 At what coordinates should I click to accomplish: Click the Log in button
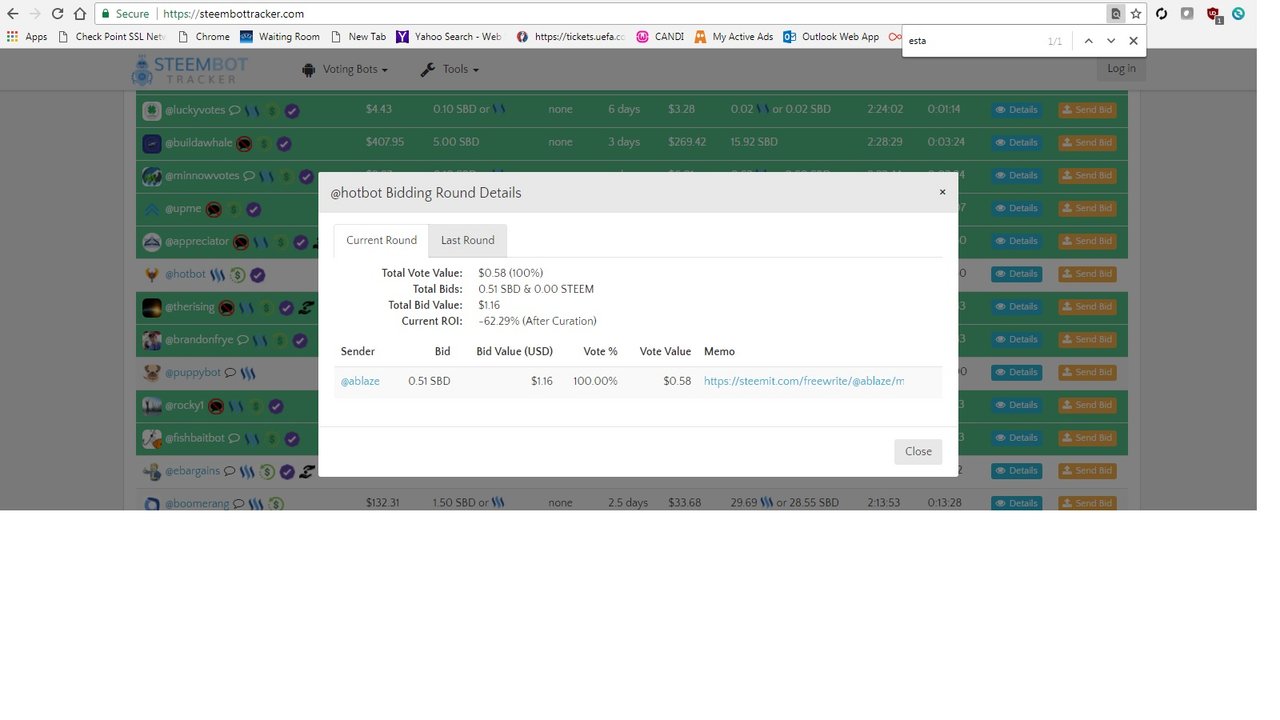point(1121,68)
